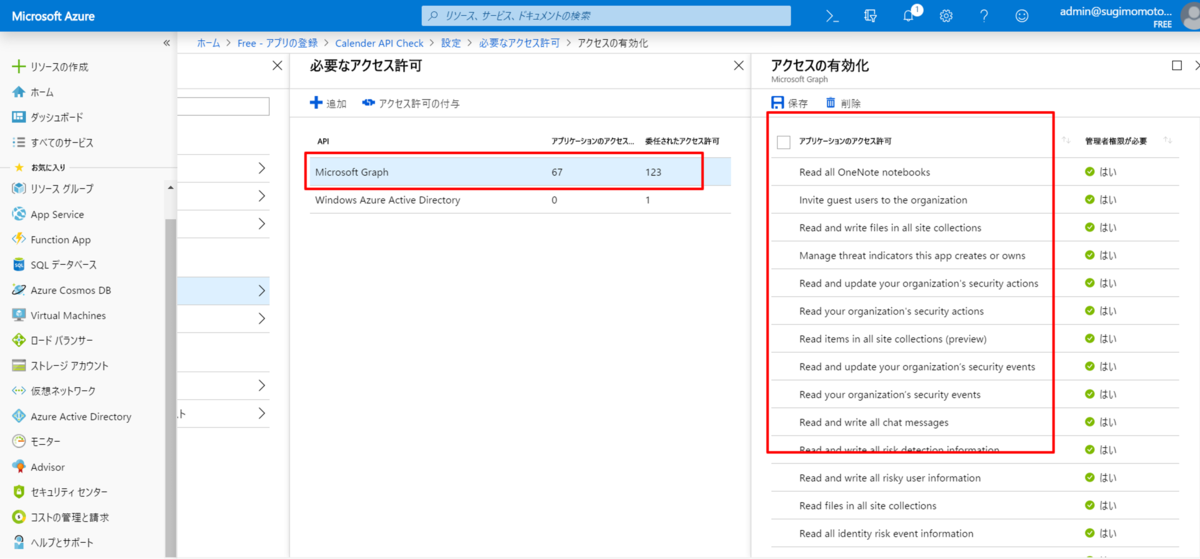Close the leftmost settings blade
1200x559 pixels.
pyautogui.click(x=278, y=65)
